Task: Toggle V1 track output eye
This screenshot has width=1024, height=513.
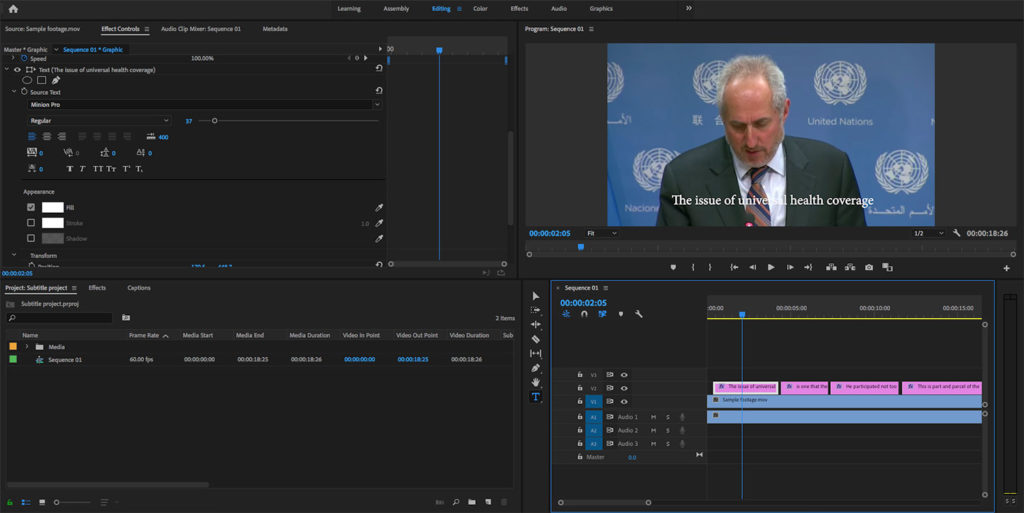Action: click(624, 401)
